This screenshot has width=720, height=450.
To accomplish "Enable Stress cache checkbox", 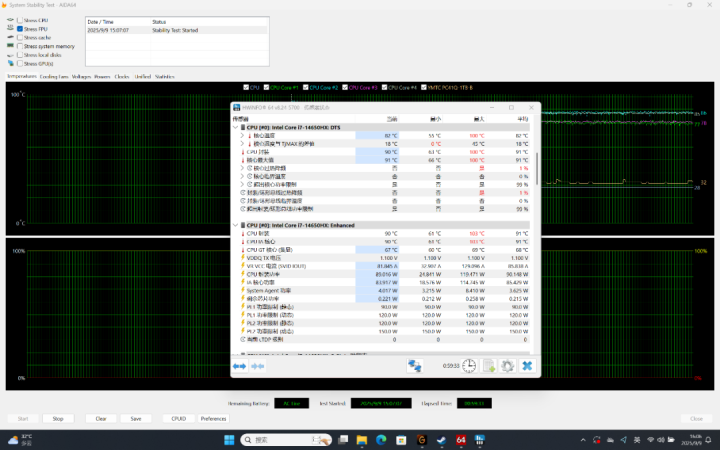I will click(20, 37).
